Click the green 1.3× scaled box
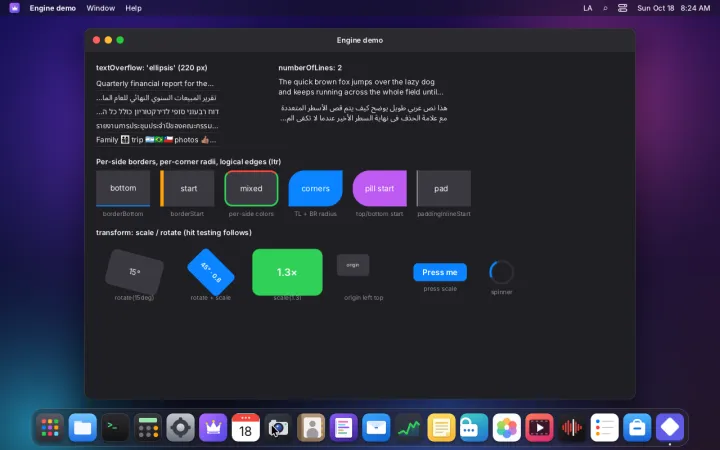This screenshot has height=450, width=720. pyautogui.click(x=287, y=272)
